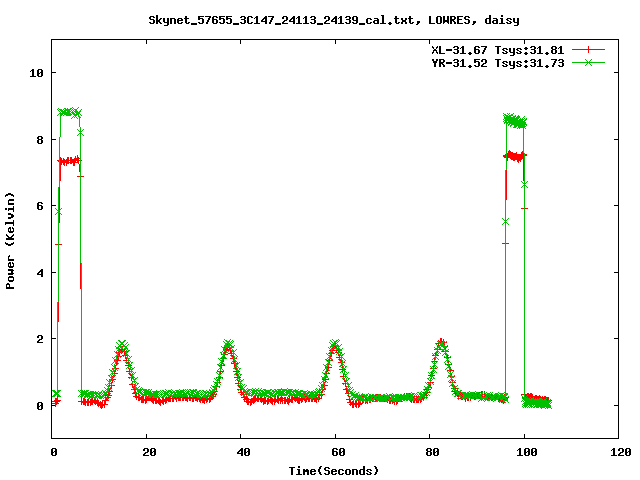Viewport: 640px width, 480px height.
Task: Select the YR-31.52 Tsys:31.73 legend entry
Action: coord(498,63)
